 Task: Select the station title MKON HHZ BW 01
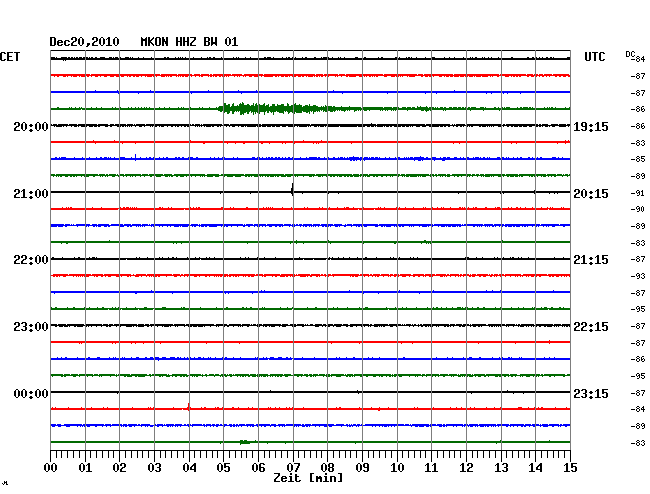[x=189, y=42]
